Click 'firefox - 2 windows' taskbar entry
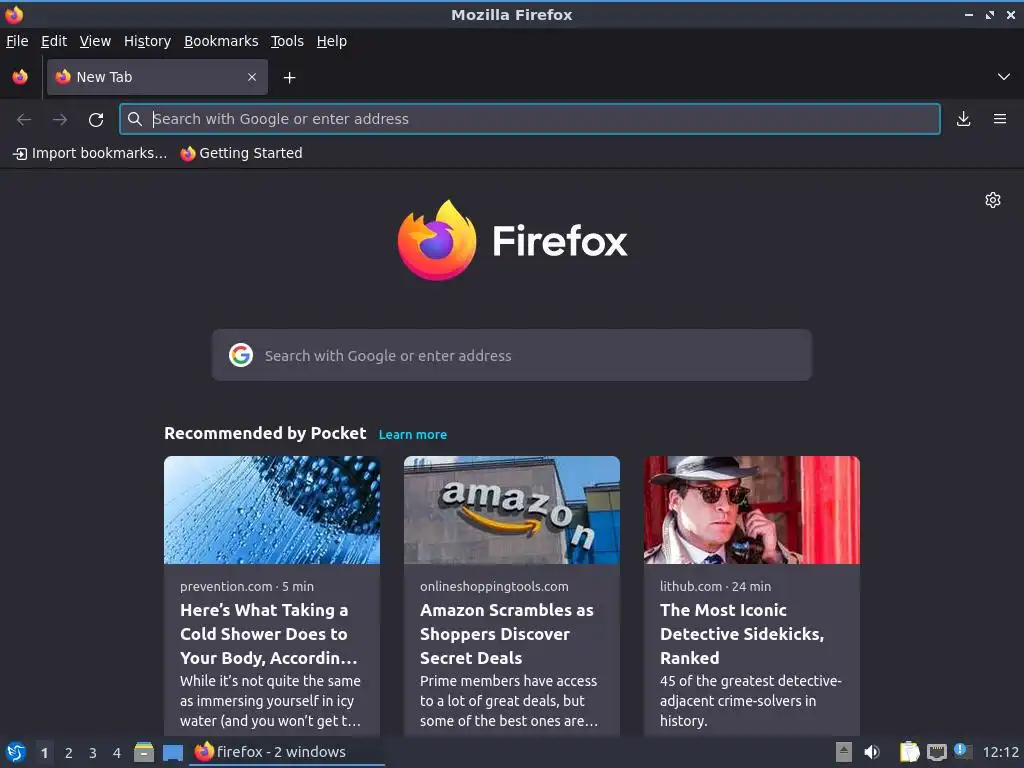Screen dimensions: 1024x768 (x=287, y=752)
